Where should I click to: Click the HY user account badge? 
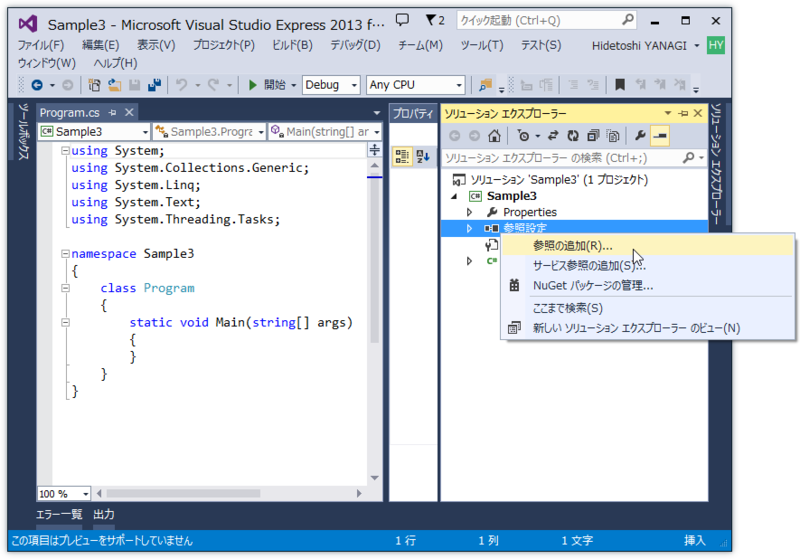(x=716, y=45)
